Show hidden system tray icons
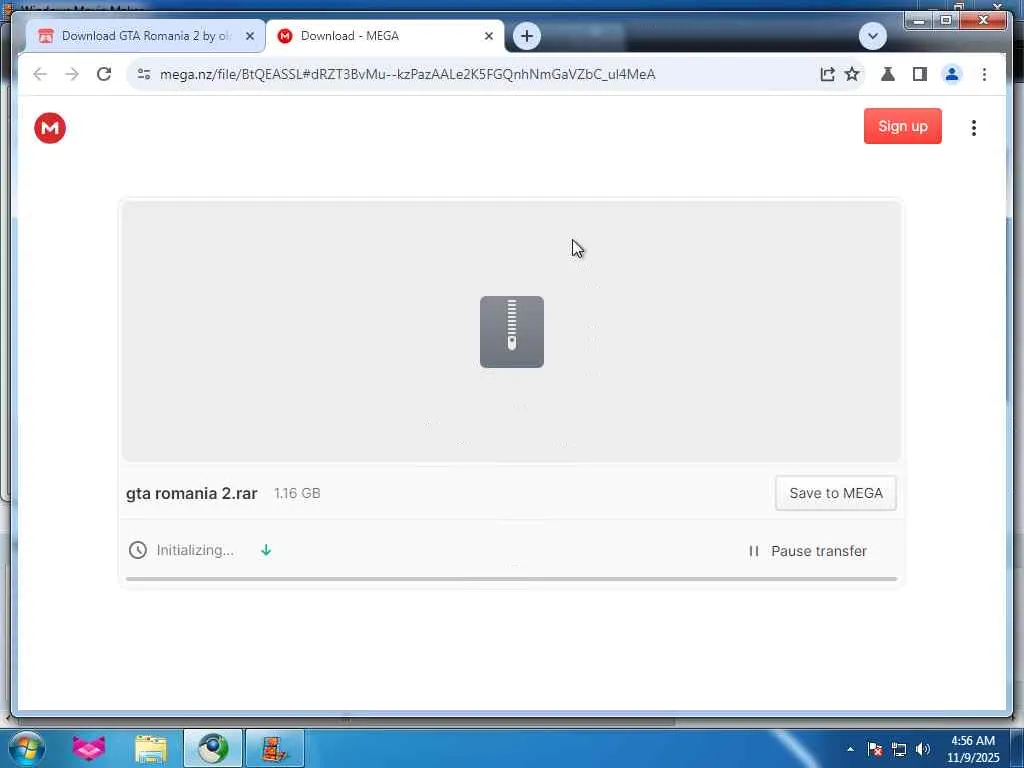The image size is (1024, 768). [x=850, y=749]
